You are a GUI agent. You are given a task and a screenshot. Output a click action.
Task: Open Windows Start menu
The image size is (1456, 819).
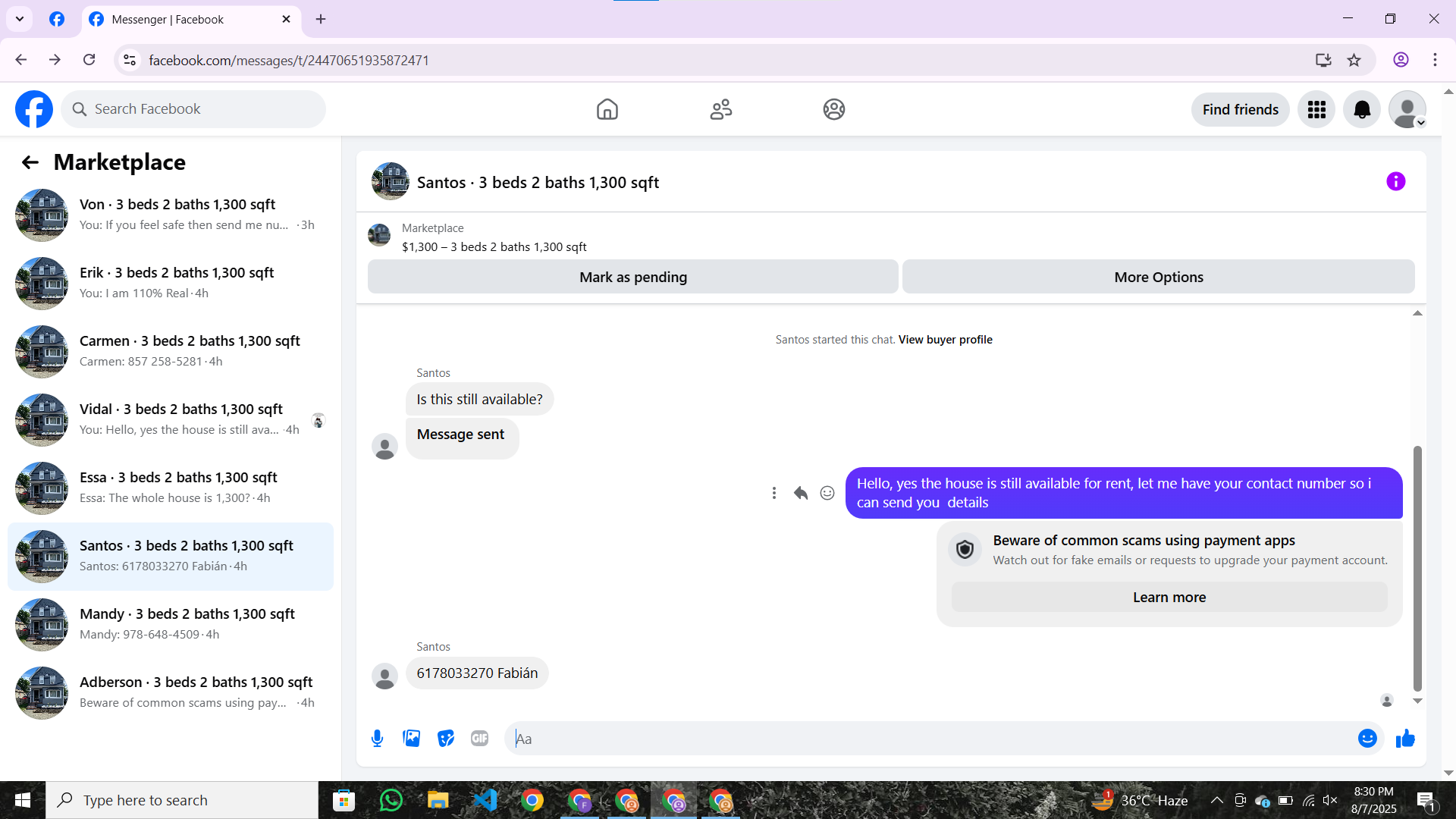coord(23,800)
